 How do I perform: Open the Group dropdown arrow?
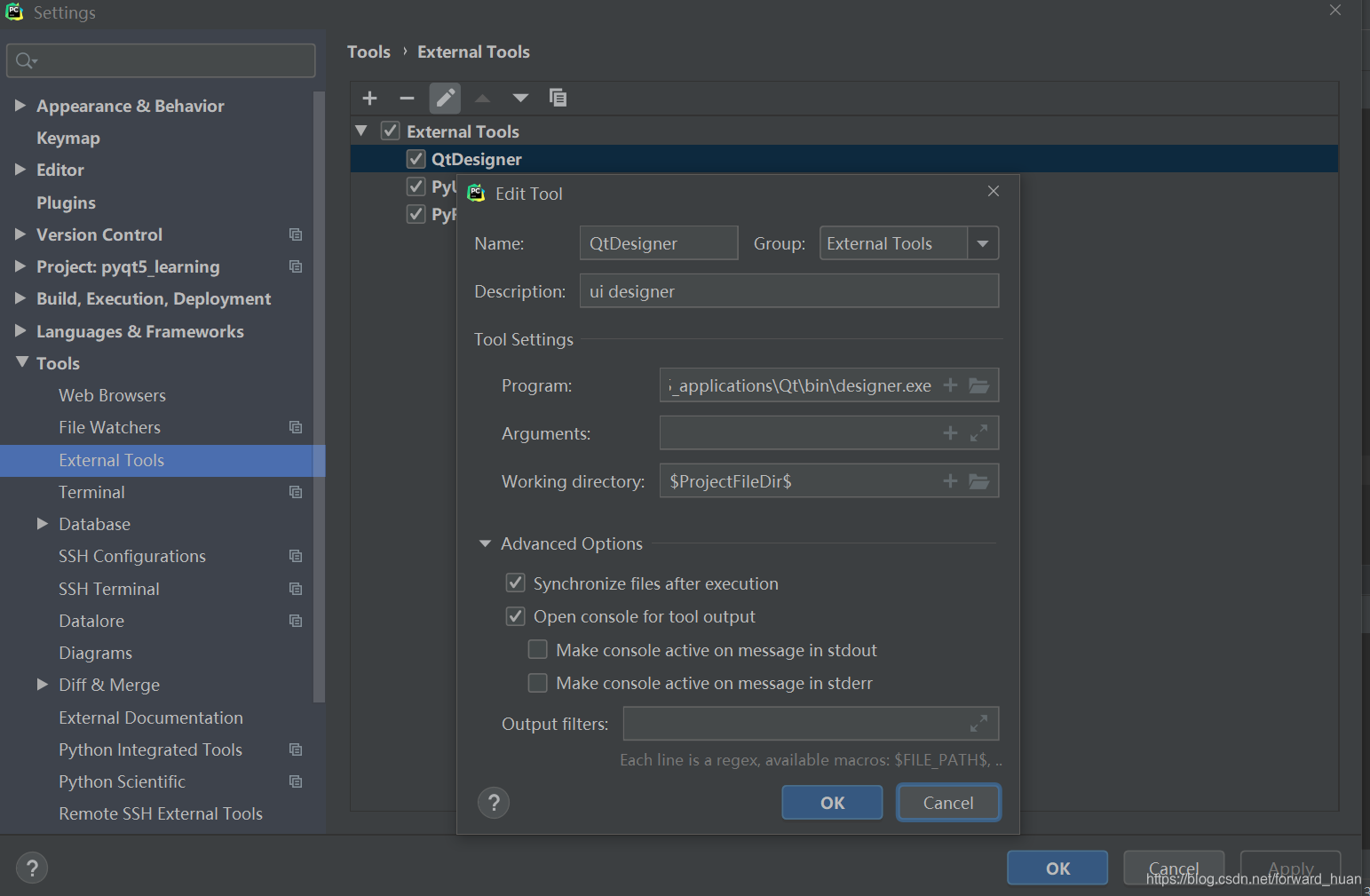coord(983,243)
